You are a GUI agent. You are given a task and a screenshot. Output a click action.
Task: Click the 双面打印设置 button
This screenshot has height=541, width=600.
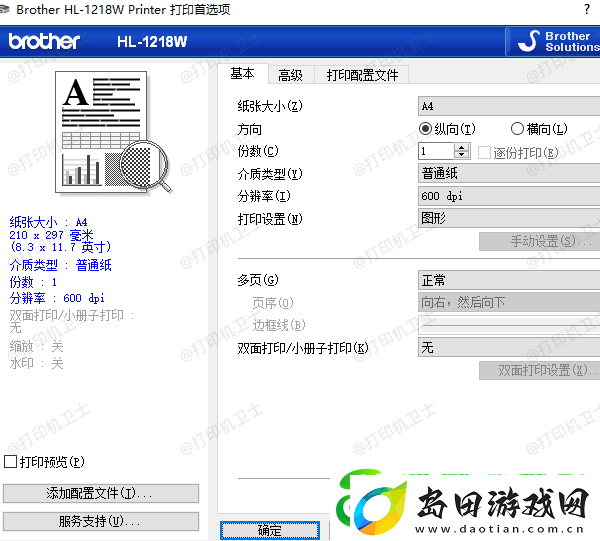coord(540,370)
